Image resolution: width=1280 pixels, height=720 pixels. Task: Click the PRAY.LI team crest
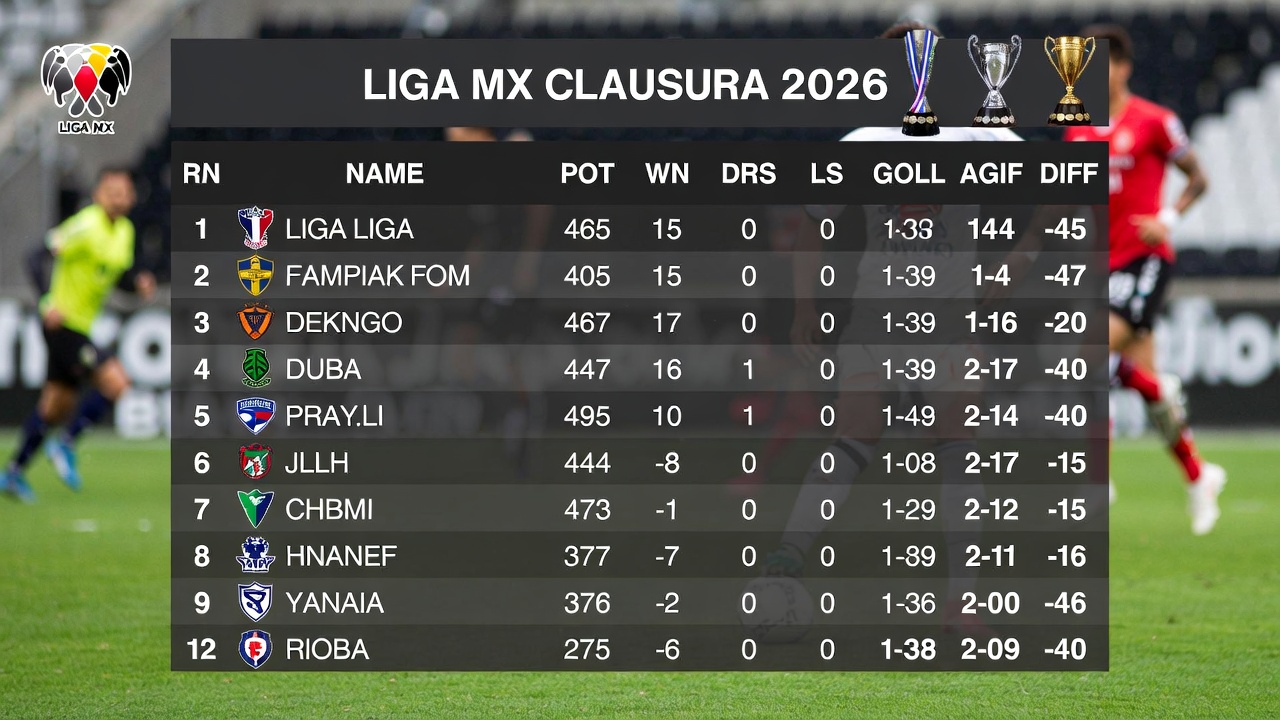tap(255, 415)
